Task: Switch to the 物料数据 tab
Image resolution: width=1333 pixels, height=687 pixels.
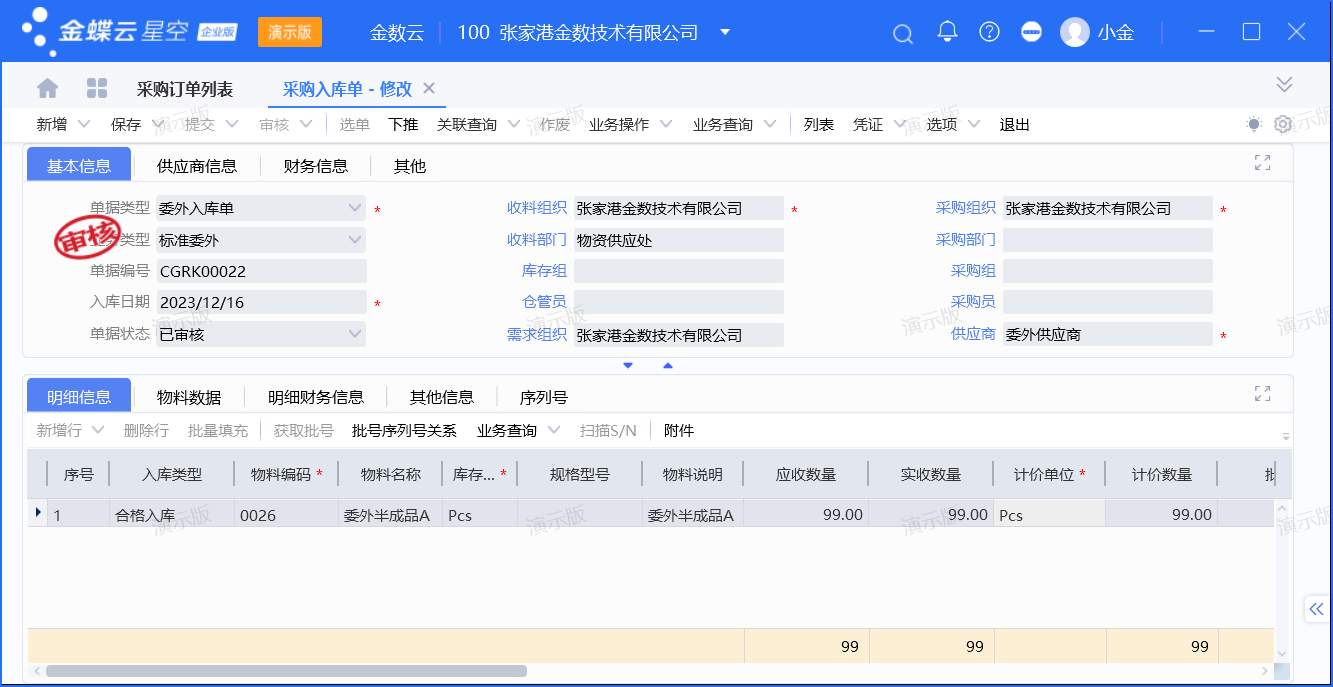Action: point(189,397)
